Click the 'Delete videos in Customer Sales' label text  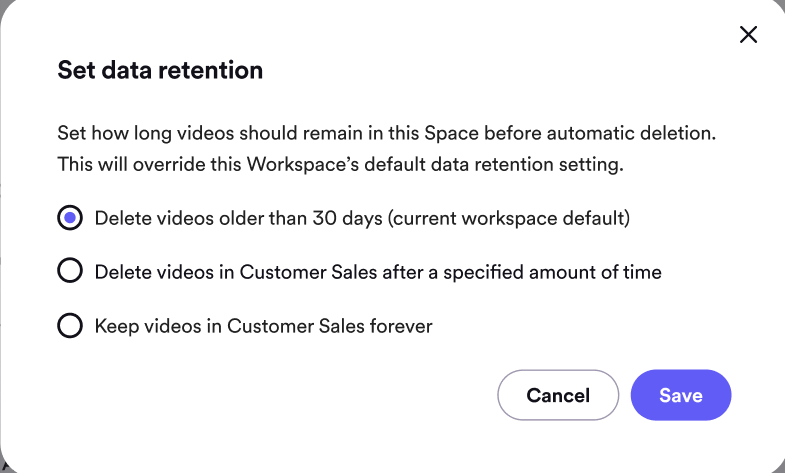click(378, 272)
